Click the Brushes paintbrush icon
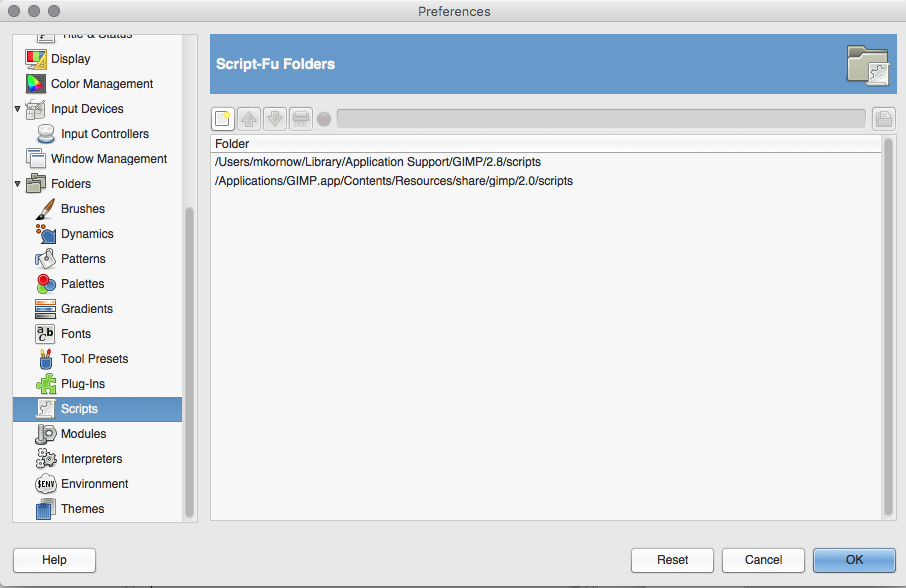The height and width of the screenshot is (588, 906). 46,209
